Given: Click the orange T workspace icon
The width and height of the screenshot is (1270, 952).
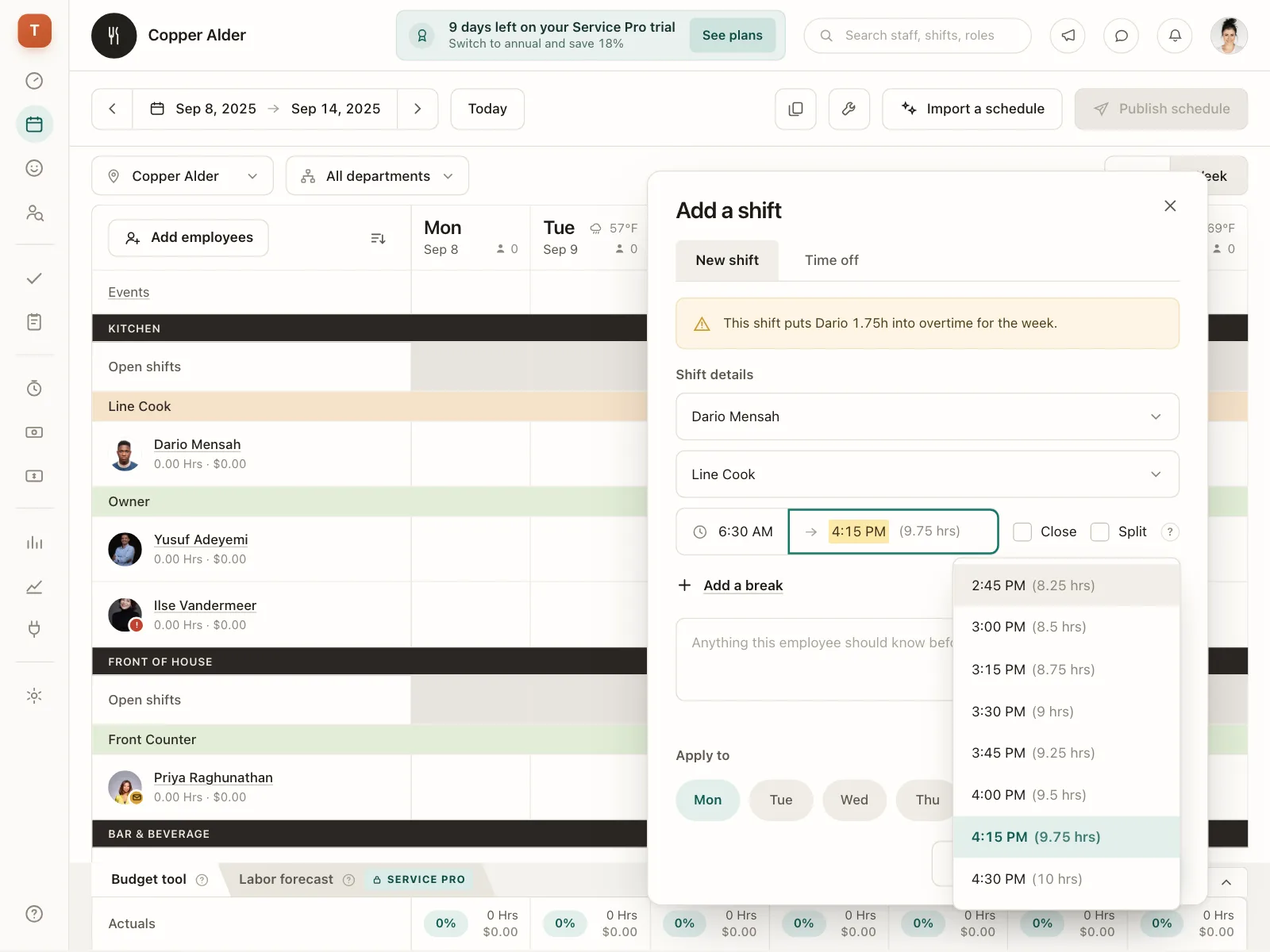Looking at the screenshot, I should coord(34,30).
